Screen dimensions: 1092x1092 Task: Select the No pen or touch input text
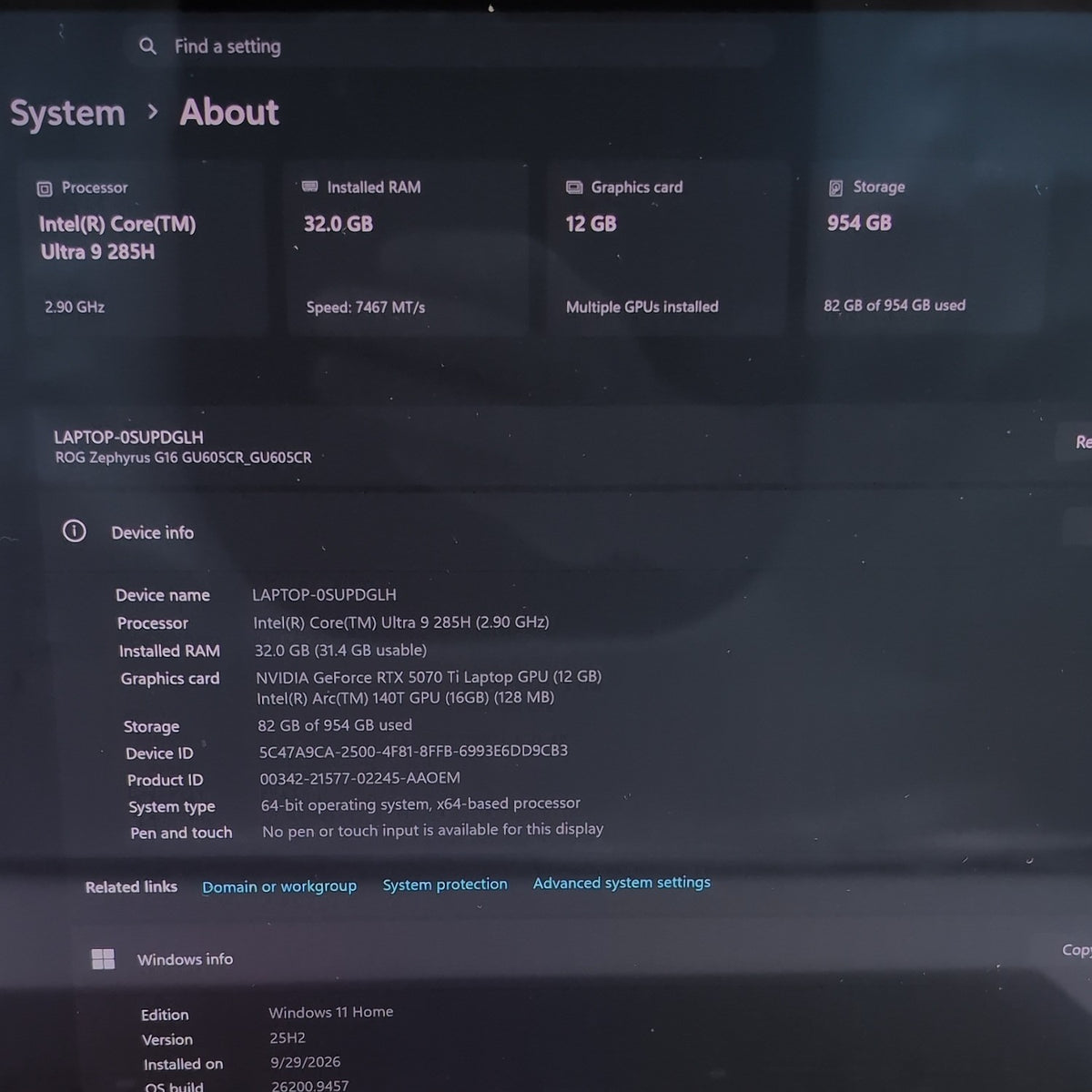click(x=433, y=830)
